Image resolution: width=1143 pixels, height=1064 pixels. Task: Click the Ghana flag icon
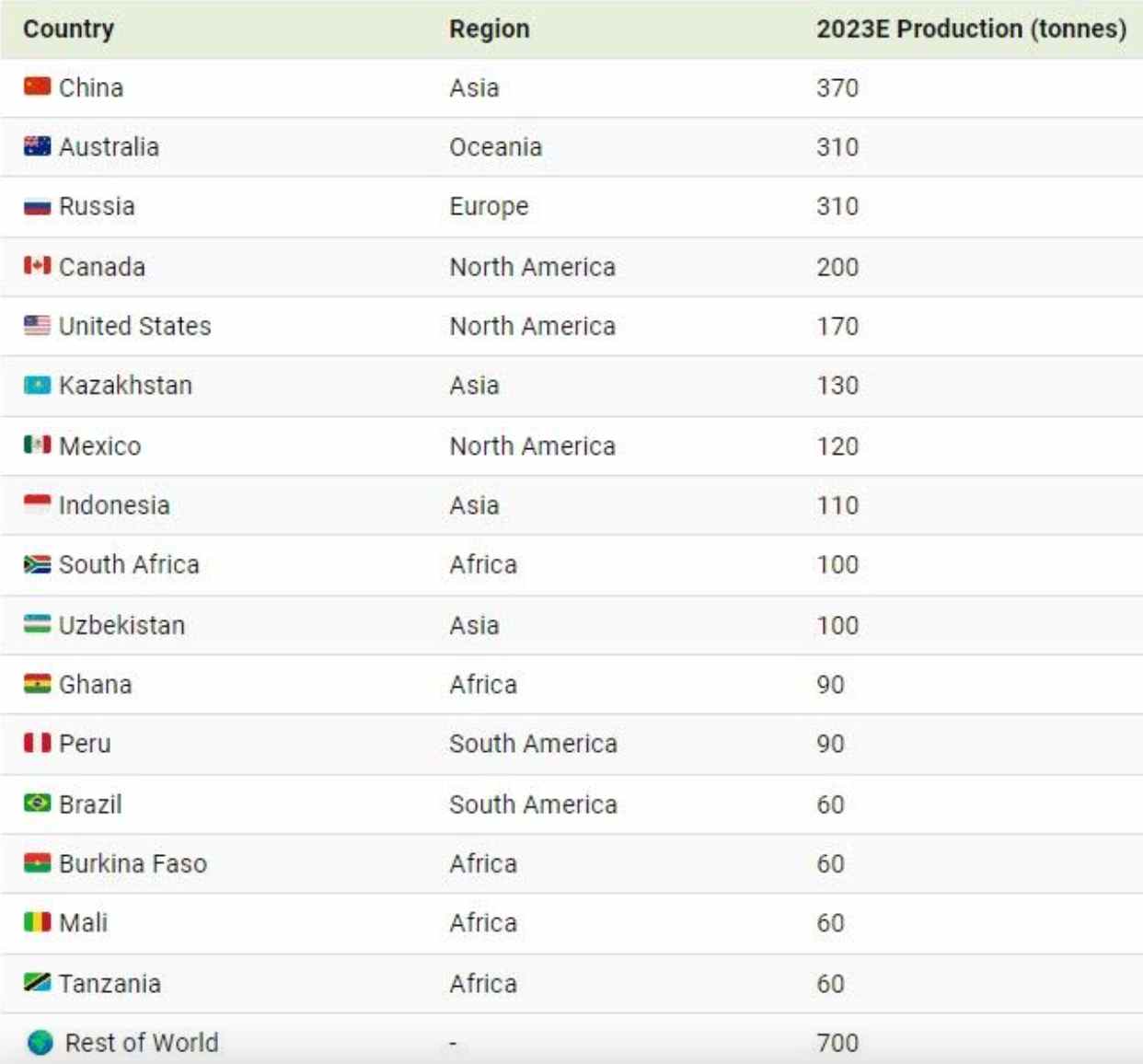(37, 684)
